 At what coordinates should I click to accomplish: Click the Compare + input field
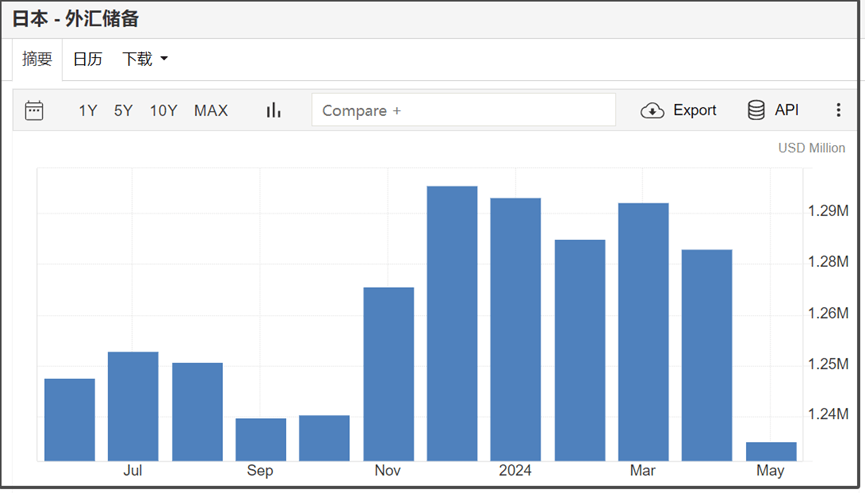[463, 110]
